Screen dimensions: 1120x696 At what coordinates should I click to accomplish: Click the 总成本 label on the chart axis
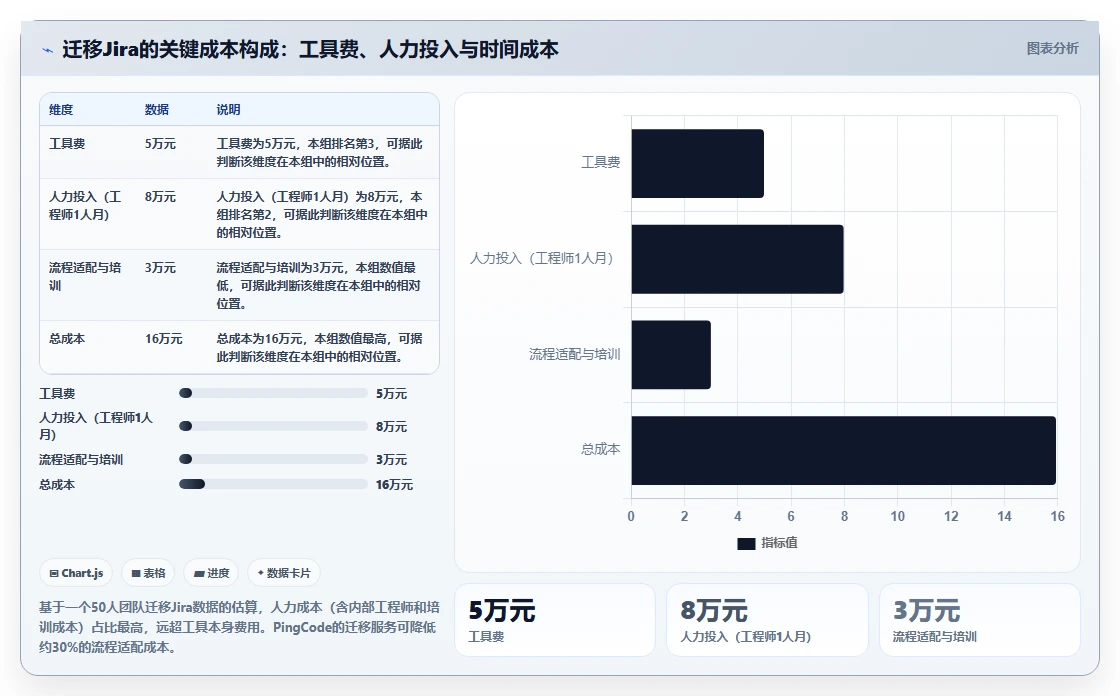click(x=600, y=449)
